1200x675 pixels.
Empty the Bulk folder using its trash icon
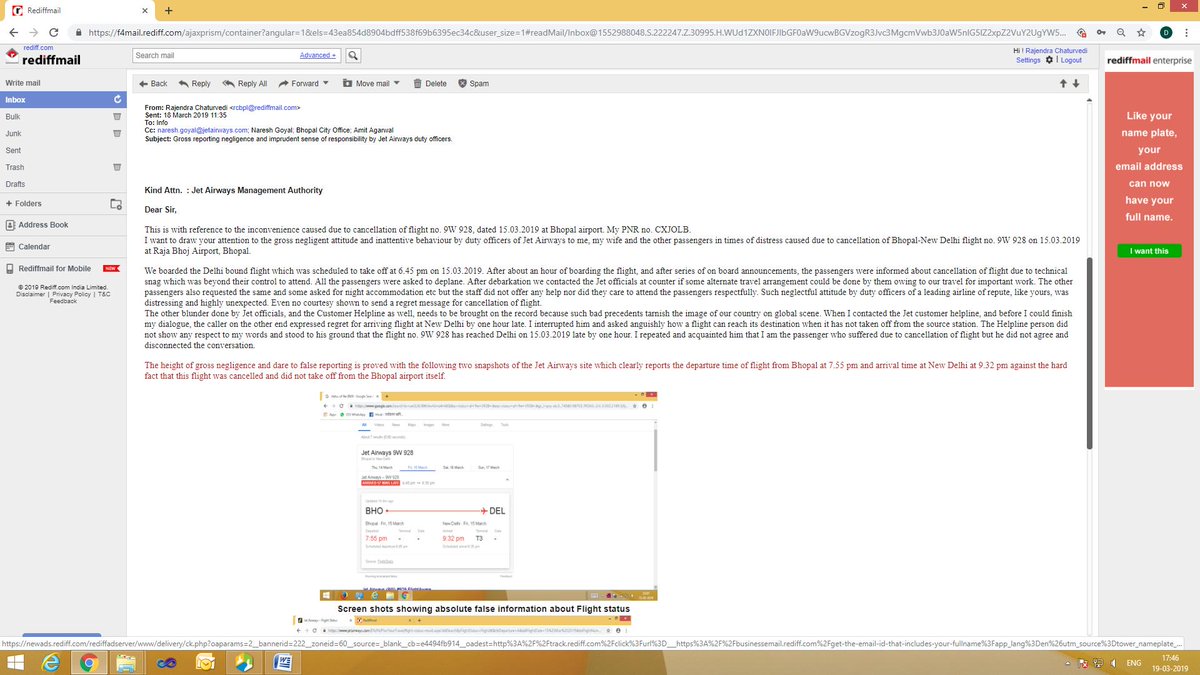coord(117,116)
